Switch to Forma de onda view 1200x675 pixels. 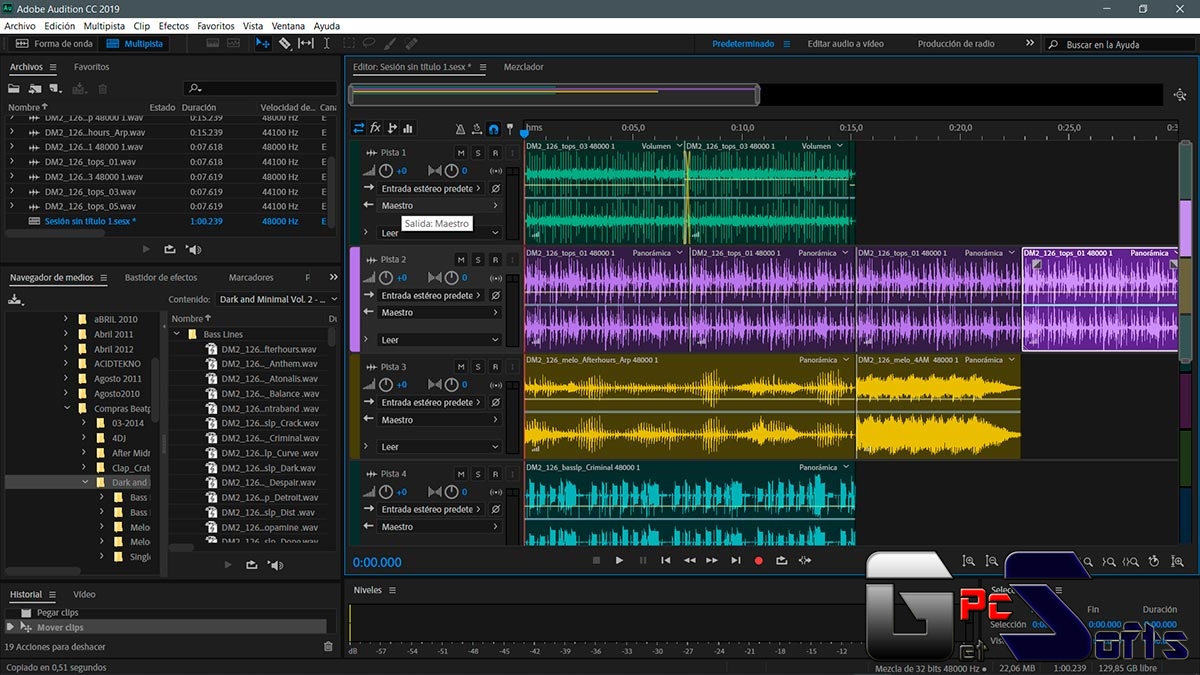coord(54,44)
